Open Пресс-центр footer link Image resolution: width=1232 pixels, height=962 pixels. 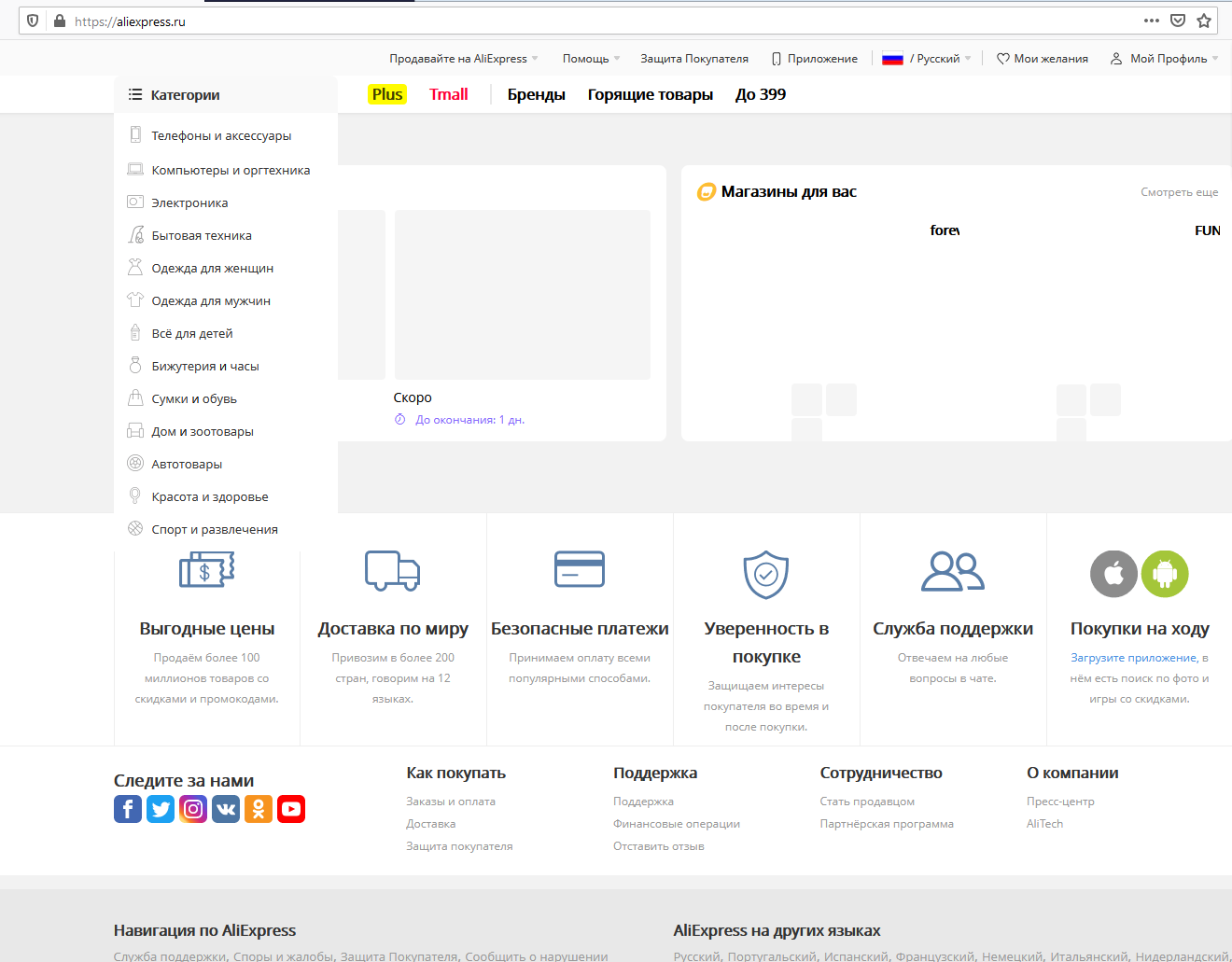point(1060,802)
